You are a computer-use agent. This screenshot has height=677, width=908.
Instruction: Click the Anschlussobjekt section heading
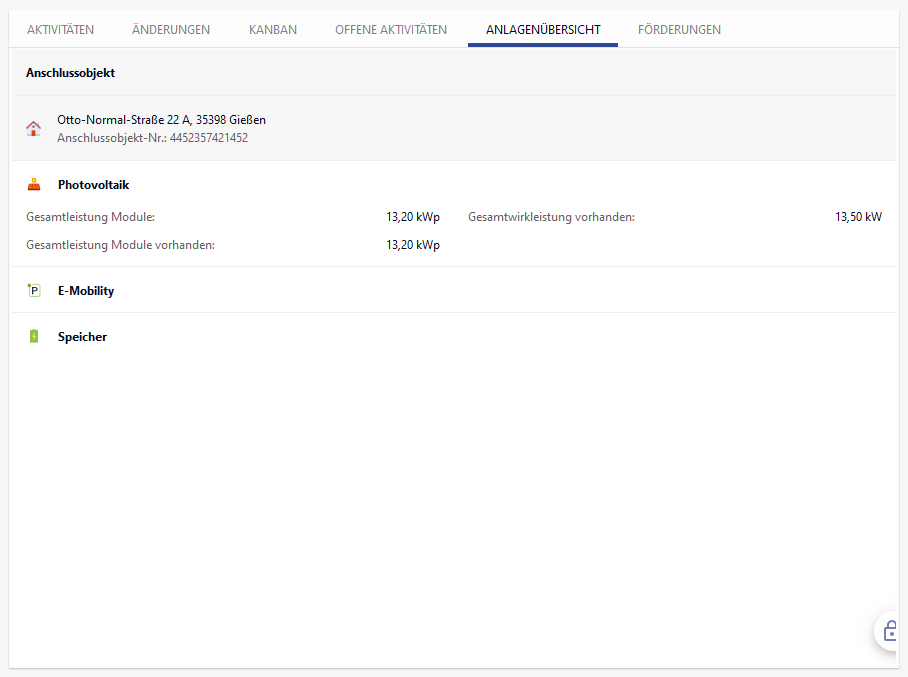[70, 73]
